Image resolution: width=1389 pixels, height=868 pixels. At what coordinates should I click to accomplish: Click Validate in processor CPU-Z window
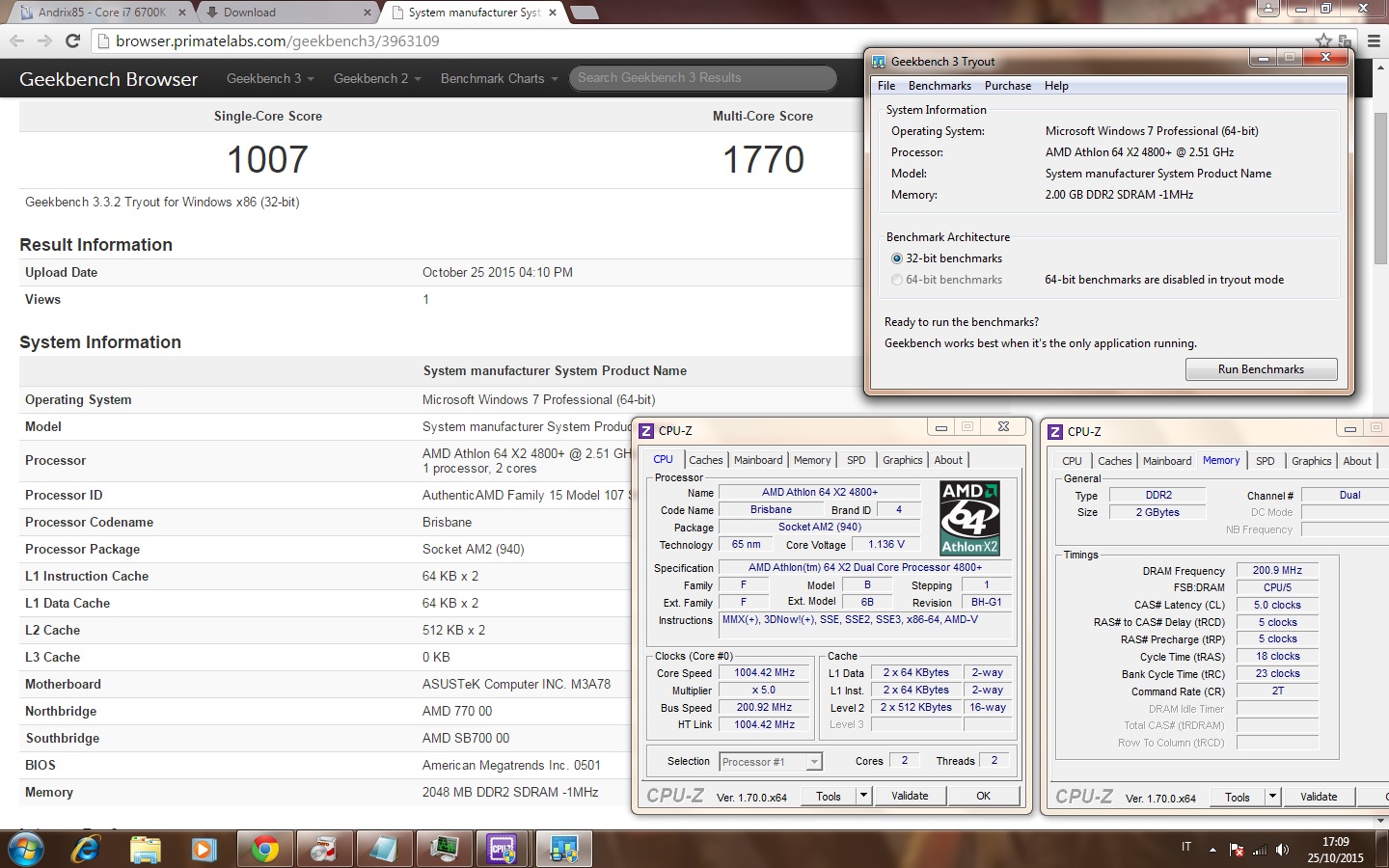tap(910, 796)
